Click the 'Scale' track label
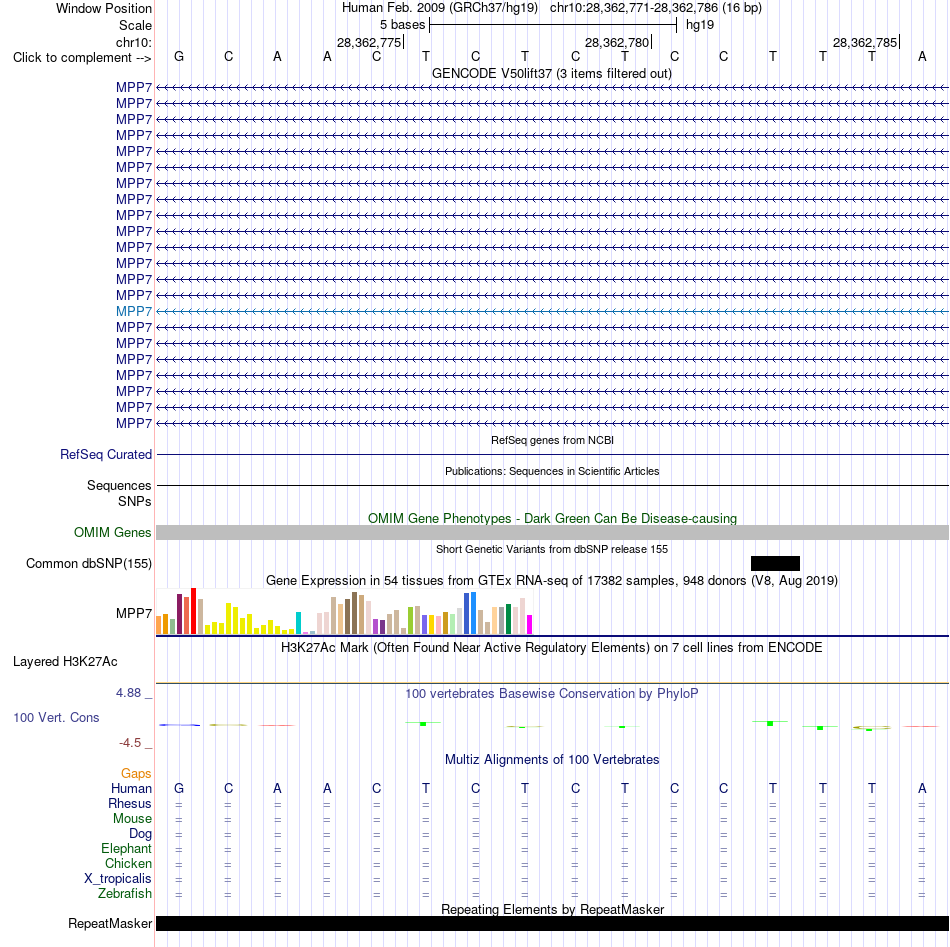The height and width of the screenshot is (947, 950). (x=135, y=25)
